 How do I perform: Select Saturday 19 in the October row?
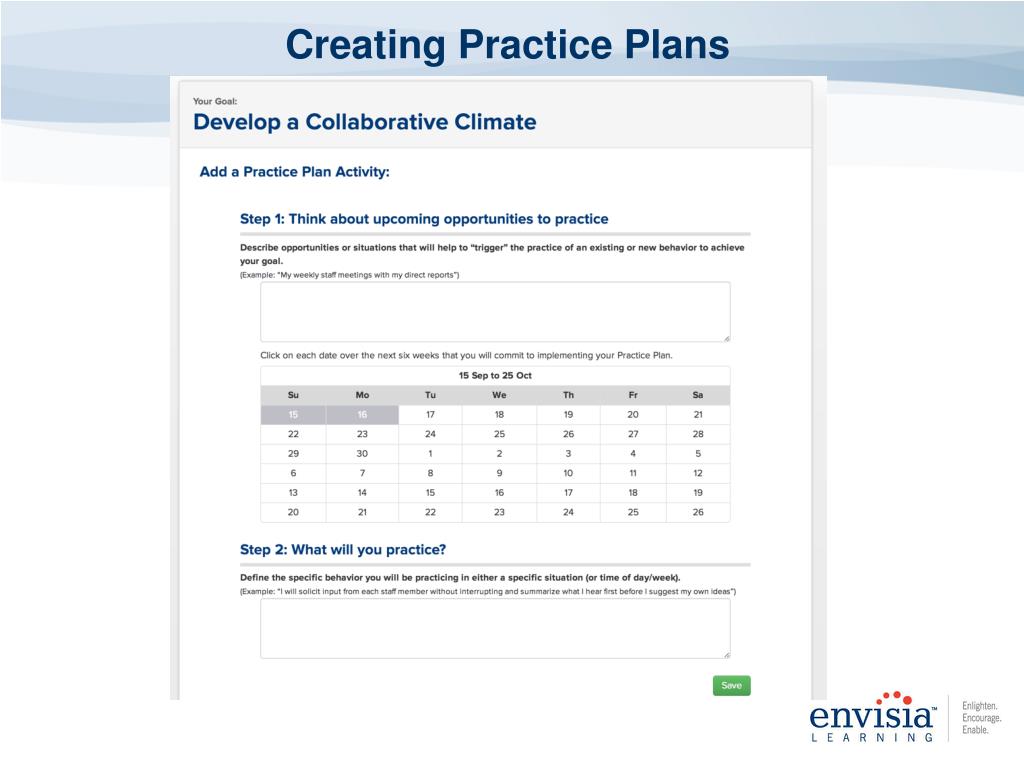click(698, 493)
